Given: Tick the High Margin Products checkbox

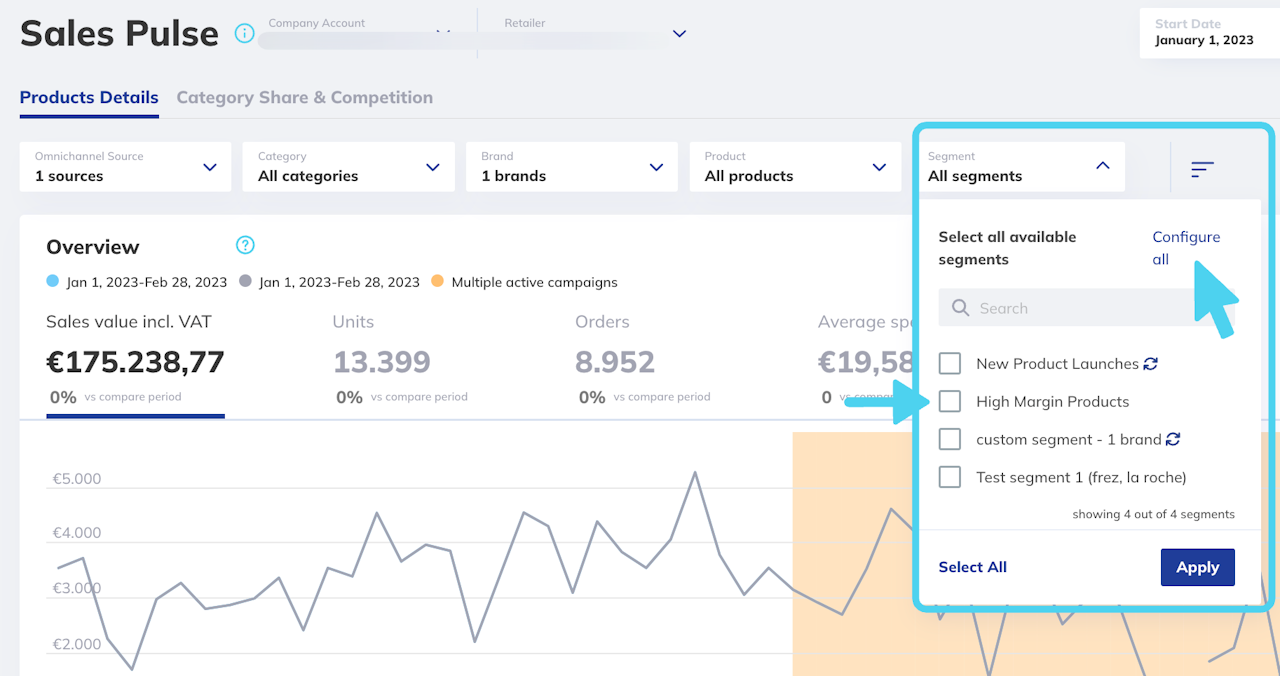Looking at the screenshot, I should pyautogui.click(x=950, y=402).
